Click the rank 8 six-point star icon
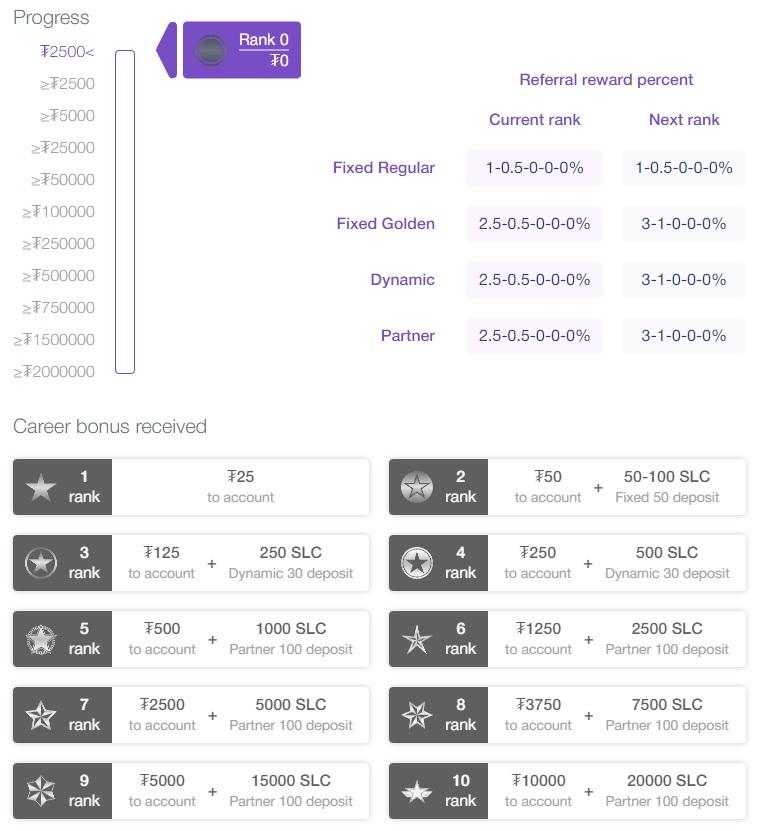Image resolution: width=759 pixels, height=831 pixels. click(x=417, y=715)
